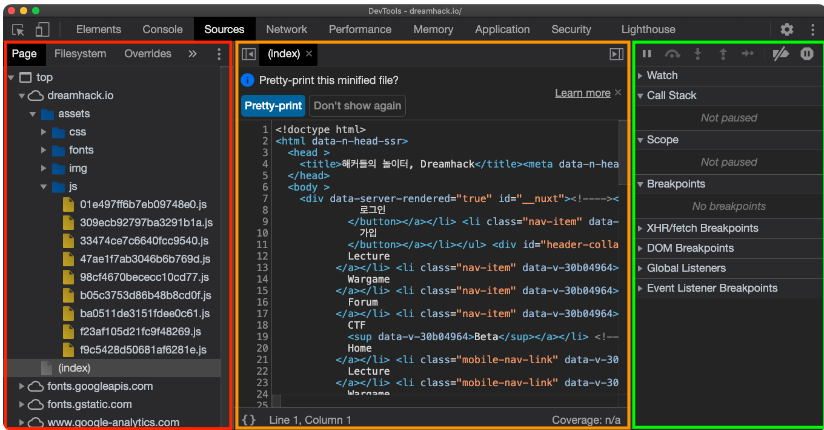This screenshot has width=824, height=430.
Task: Dismiss the pretty-print infobar
Action: pos(618,93)
